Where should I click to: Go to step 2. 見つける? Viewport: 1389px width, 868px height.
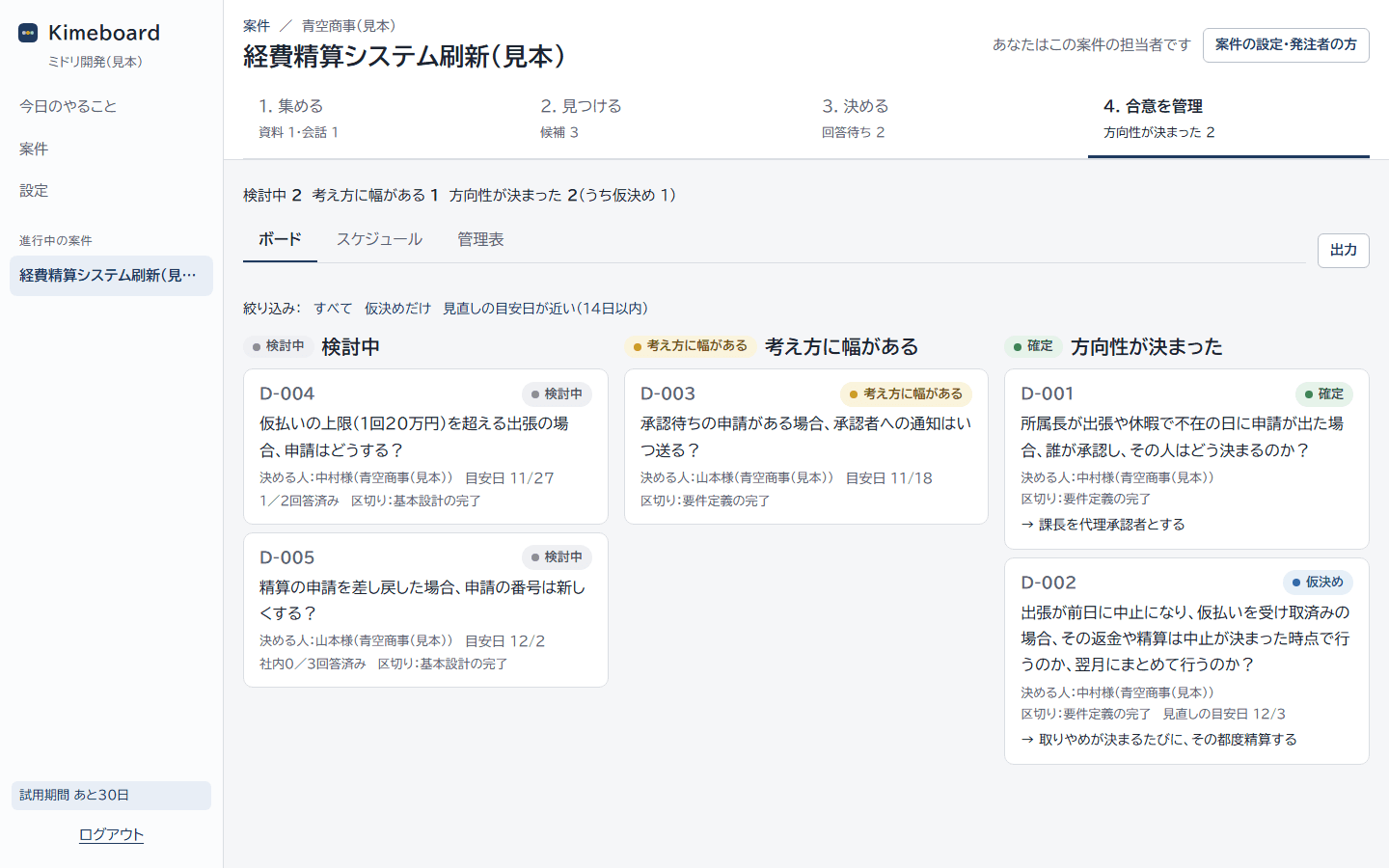666,119
